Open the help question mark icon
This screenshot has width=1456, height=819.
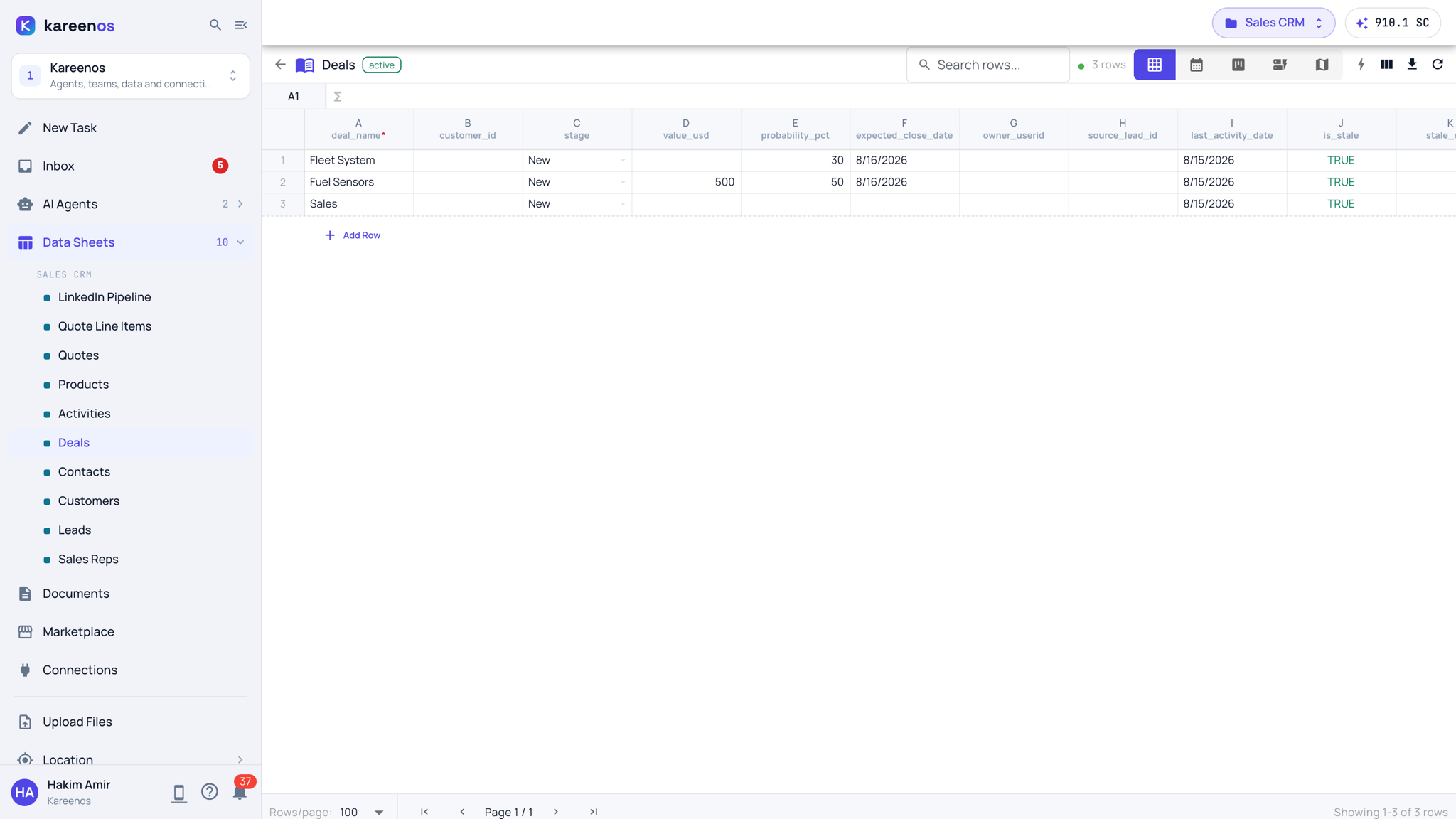pos(209,792)
